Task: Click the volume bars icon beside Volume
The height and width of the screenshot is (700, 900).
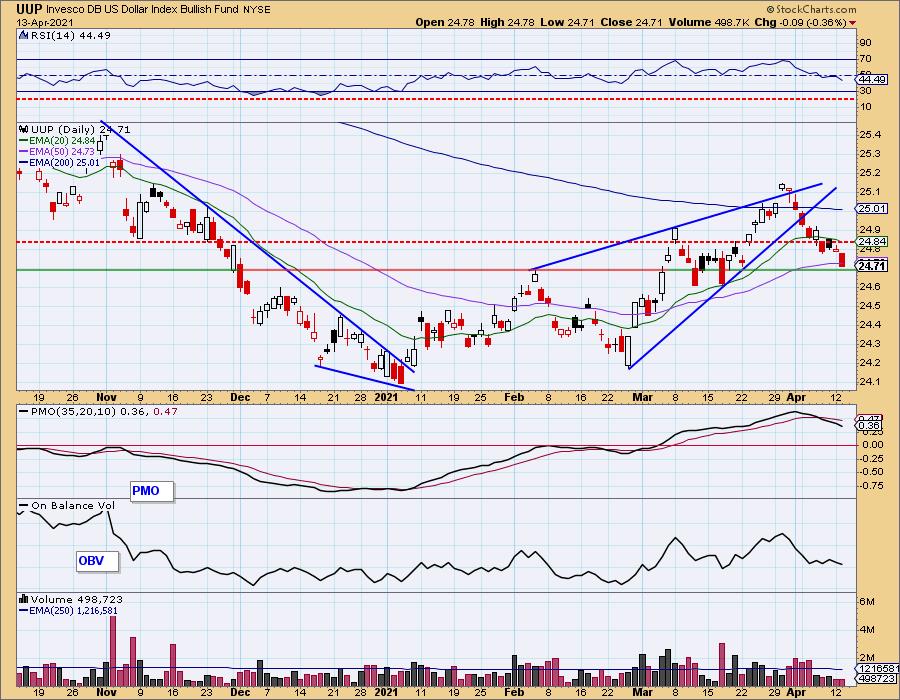Action: click(x=24, y=599)
